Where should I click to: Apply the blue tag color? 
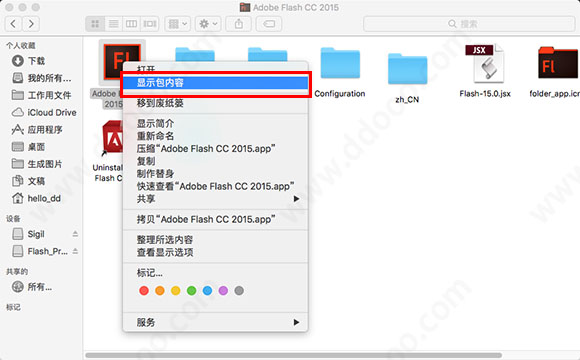coord(208,291)
